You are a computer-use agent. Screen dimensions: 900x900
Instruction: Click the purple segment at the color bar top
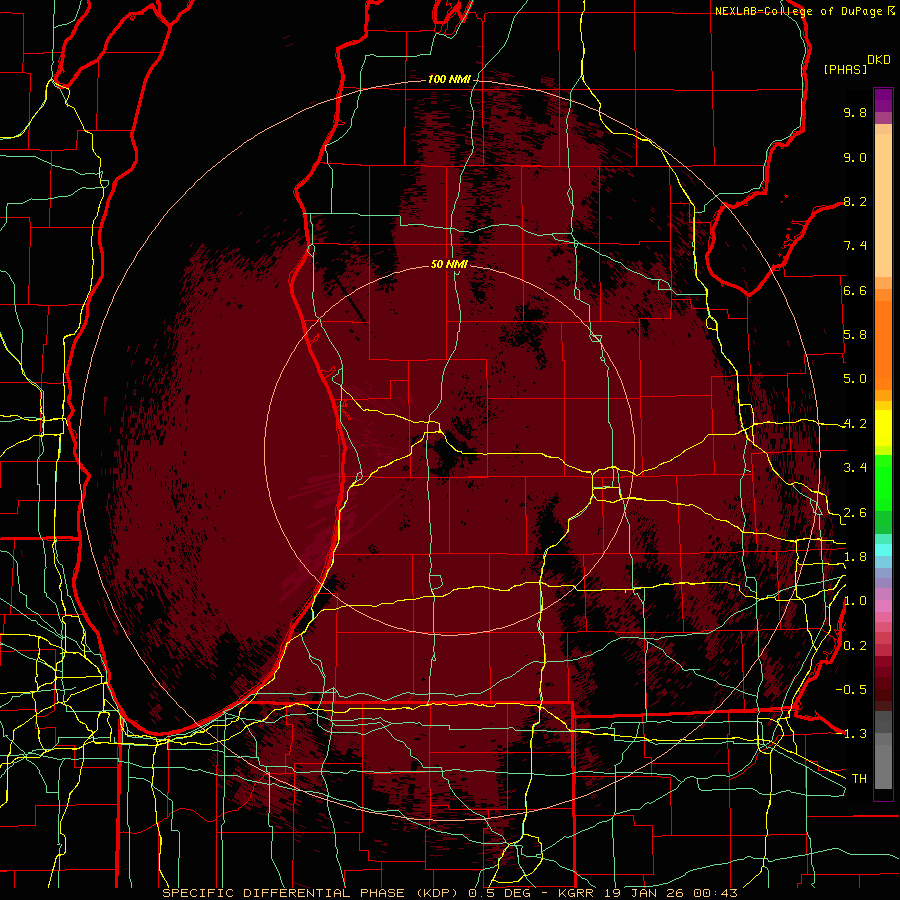click(883, 100)
